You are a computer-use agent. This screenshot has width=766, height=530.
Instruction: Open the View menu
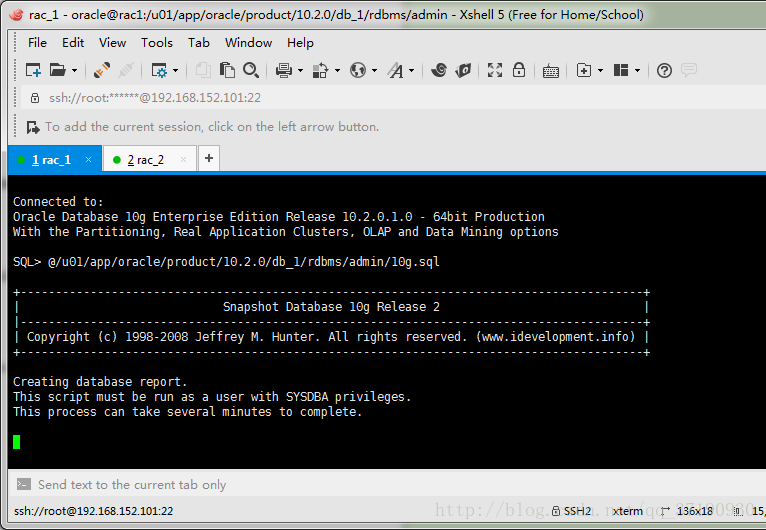(112, 43)
